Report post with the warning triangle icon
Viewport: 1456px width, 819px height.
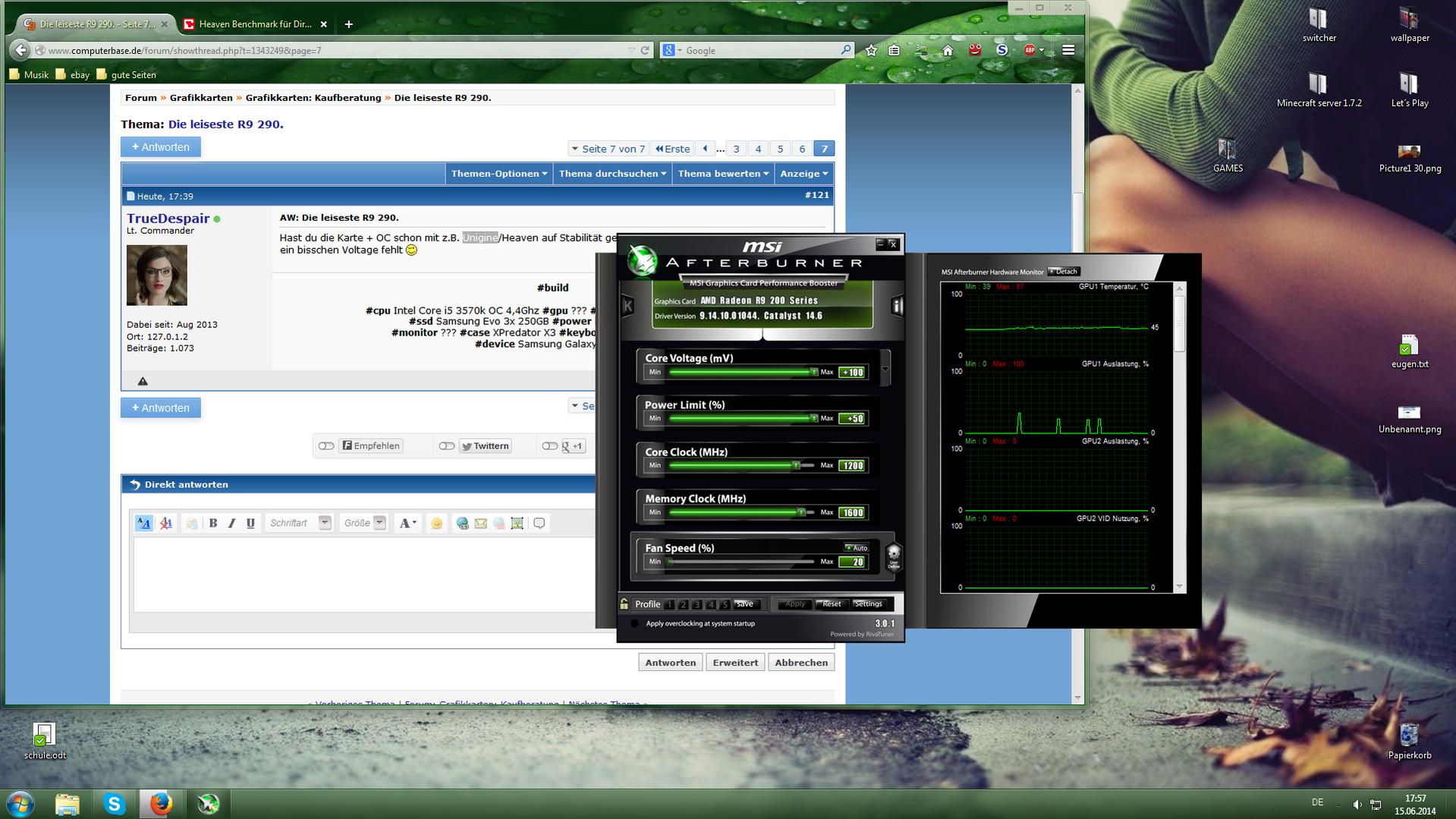(143, 381)
